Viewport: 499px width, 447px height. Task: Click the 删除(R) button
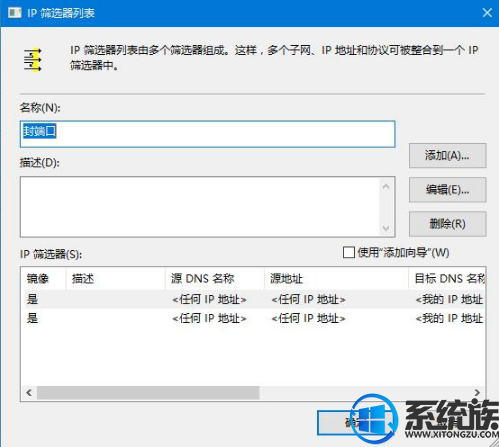(x=447, y=224)
